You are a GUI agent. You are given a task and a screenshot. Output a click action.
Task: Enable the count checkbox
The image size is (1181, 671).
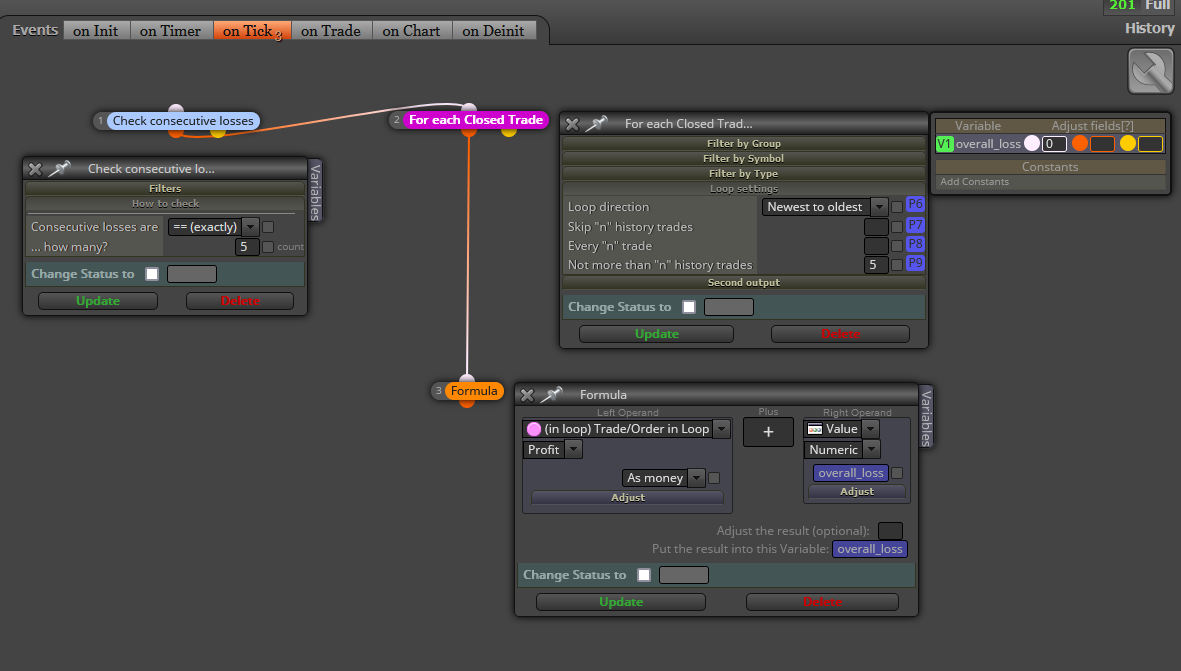pos(268,246)
